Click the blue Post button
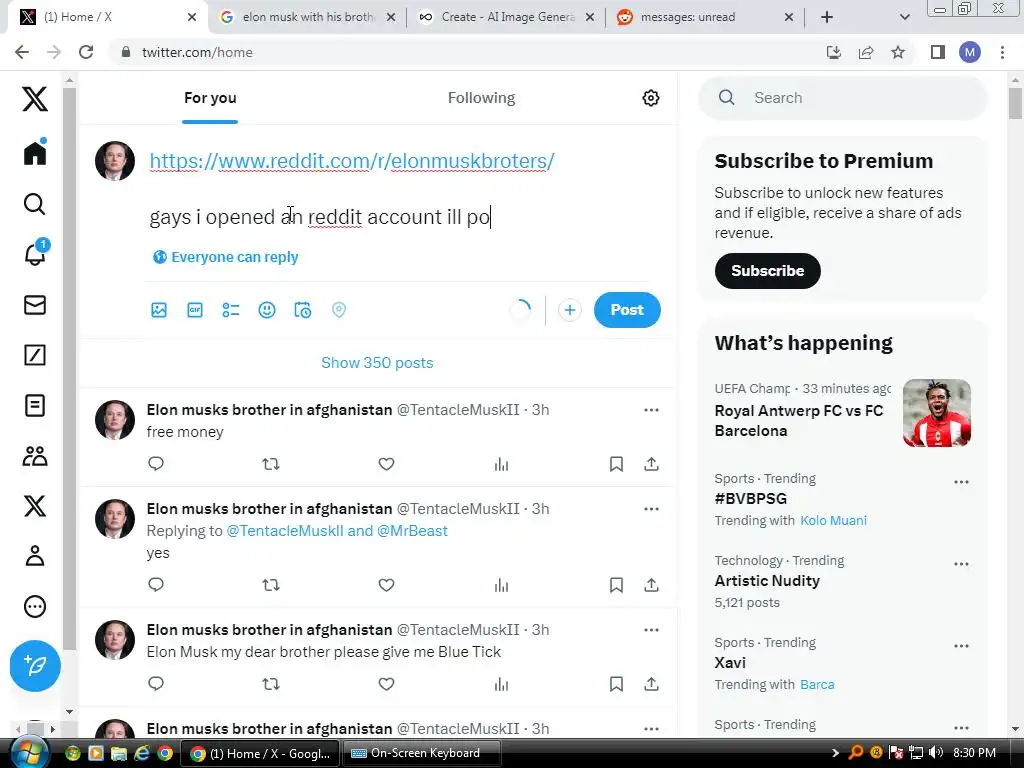Screen dimensions: 1024x768 coord(627,310)
